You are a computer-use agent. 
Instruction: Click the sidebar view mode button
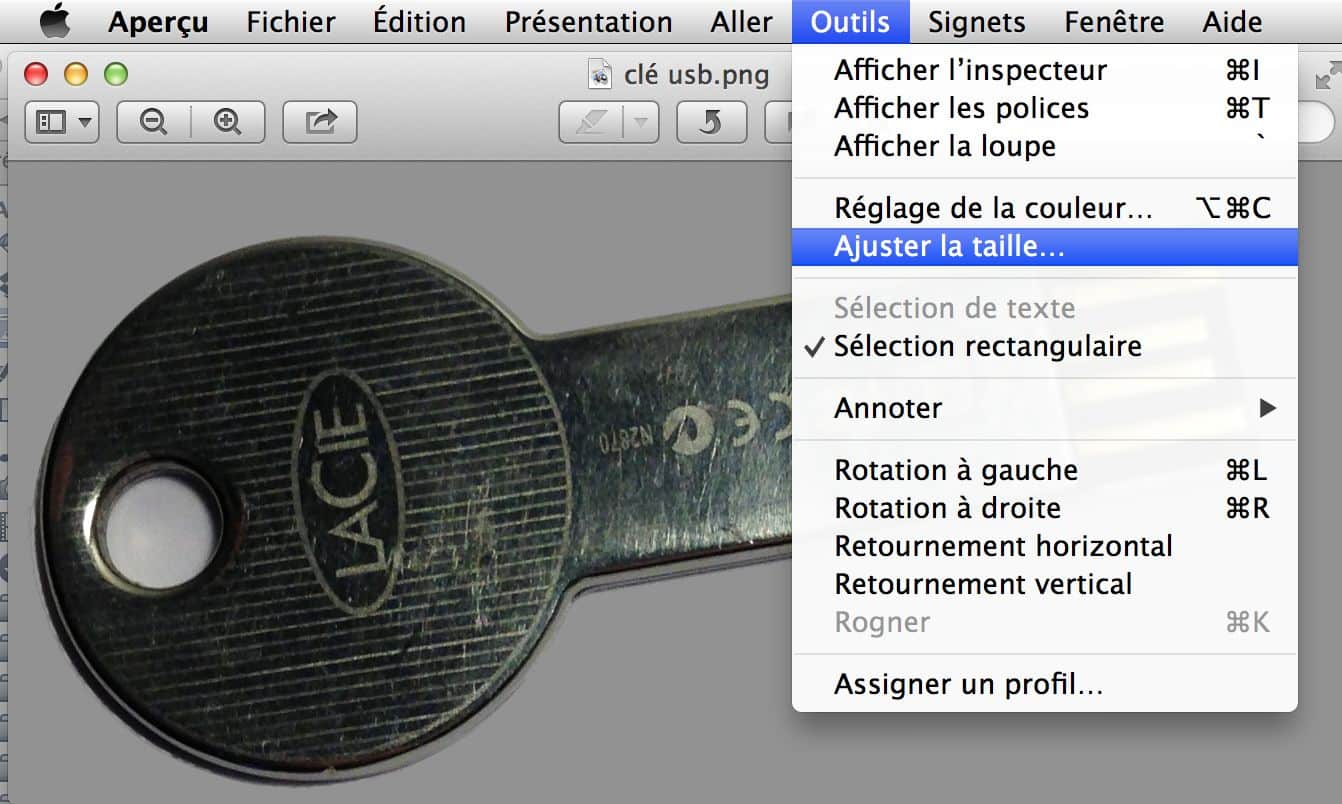tap(62, 122)
